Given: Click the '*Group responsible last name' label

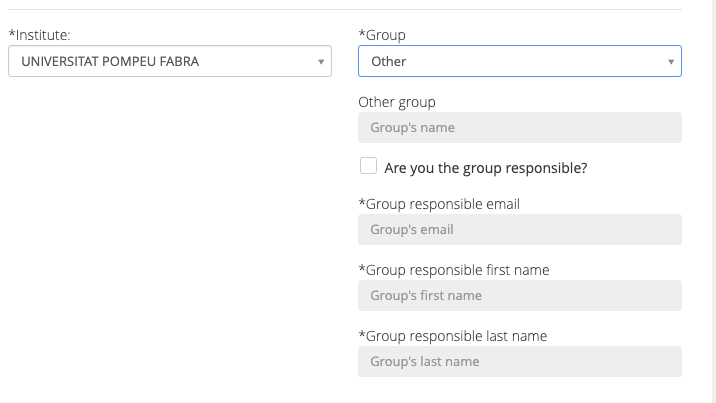Looking at the screenshot, I should [452, 336].
